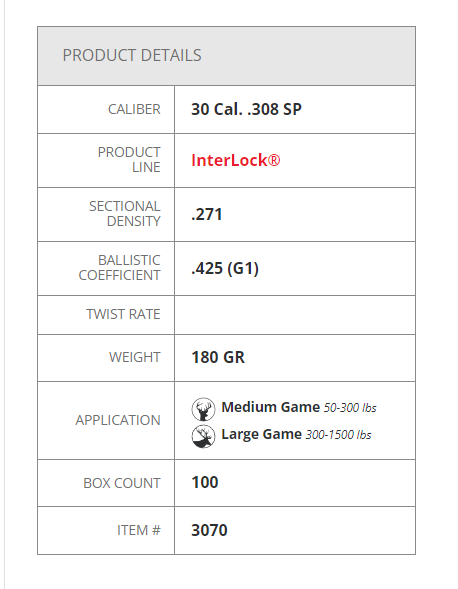
Task: Click the sectional density value .271
Action: pos(207,214)
